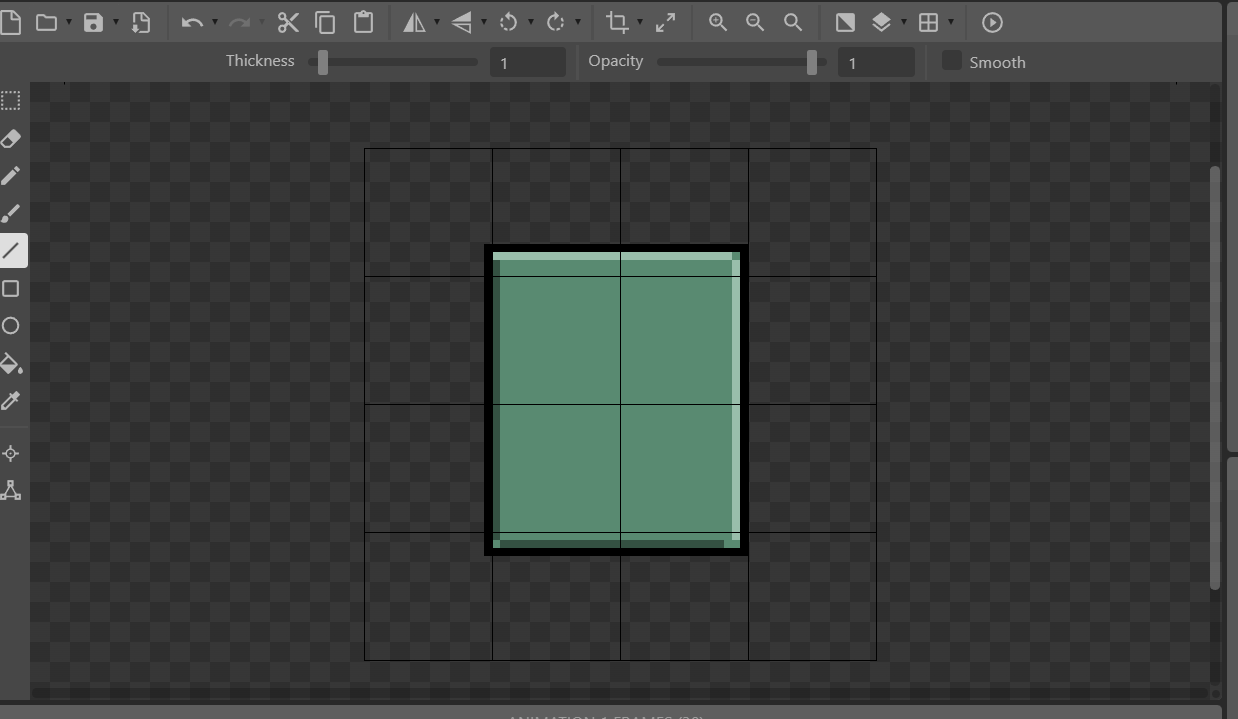Select the Brush tool
The image size is (1238, 719).
pos(11,213)
